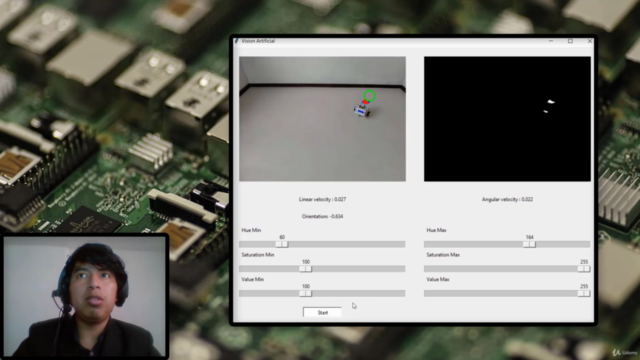
Task: Click the black mask threshold image
Action: point(507,119)
